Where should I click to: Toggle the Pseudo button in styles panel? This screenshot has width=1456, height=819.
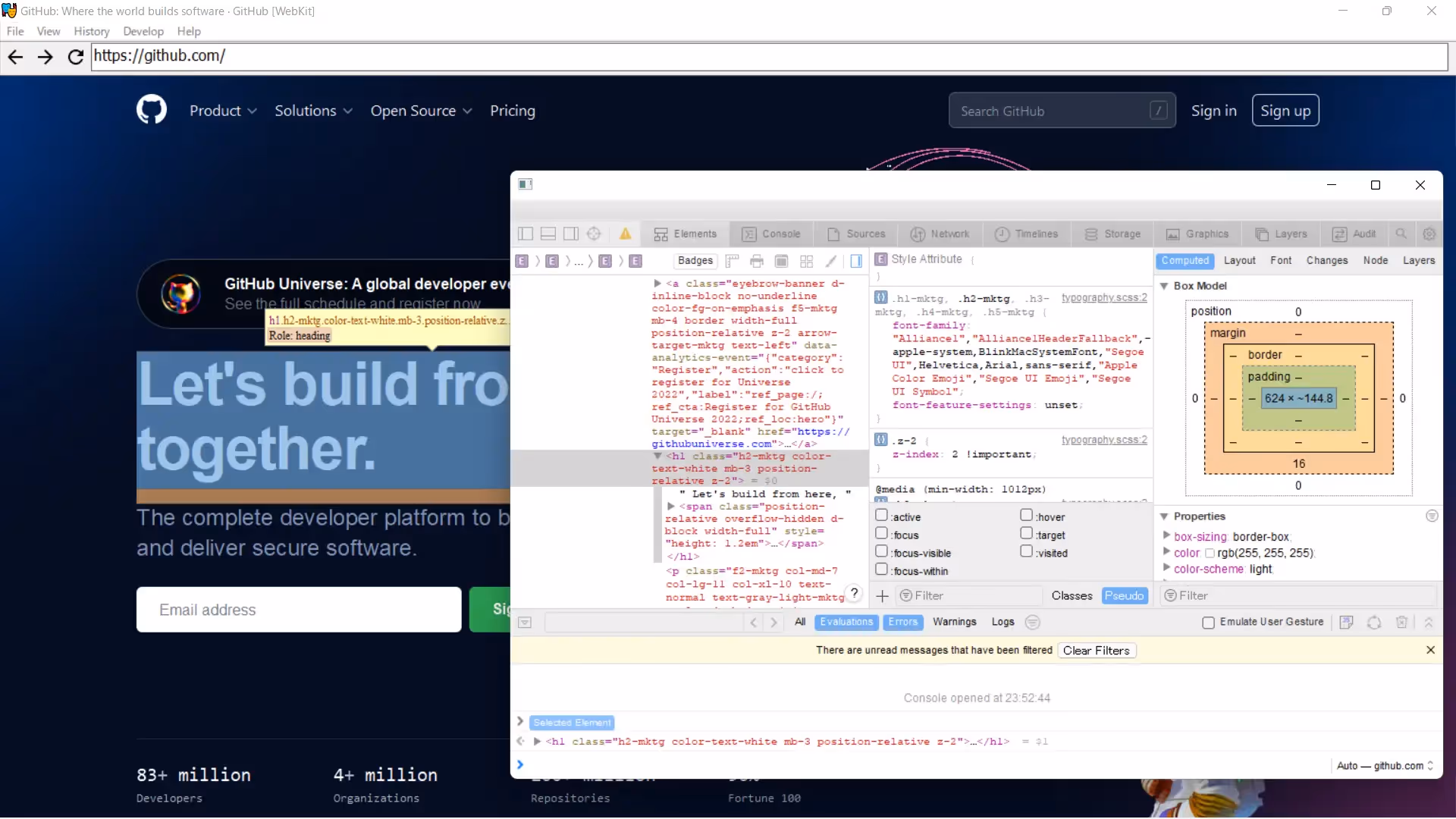[x=1124, y=596]
